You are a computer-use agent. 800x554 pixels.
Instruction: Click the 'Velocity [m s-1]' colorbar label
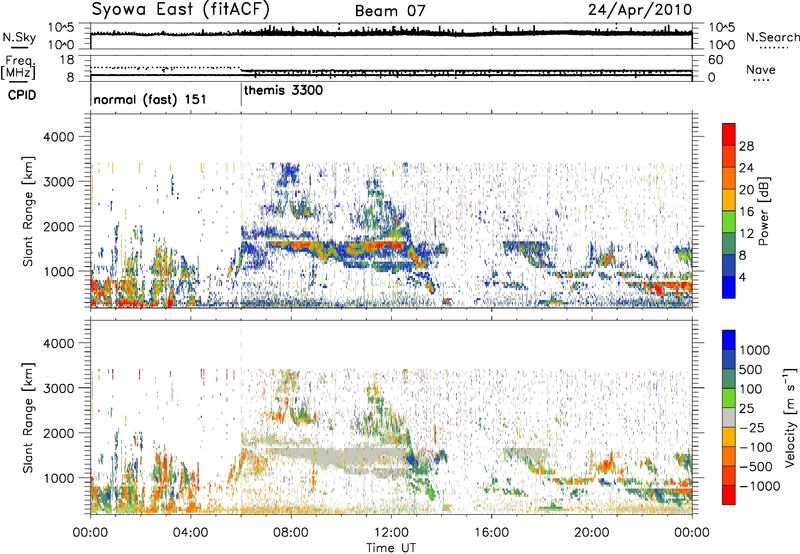789,417
